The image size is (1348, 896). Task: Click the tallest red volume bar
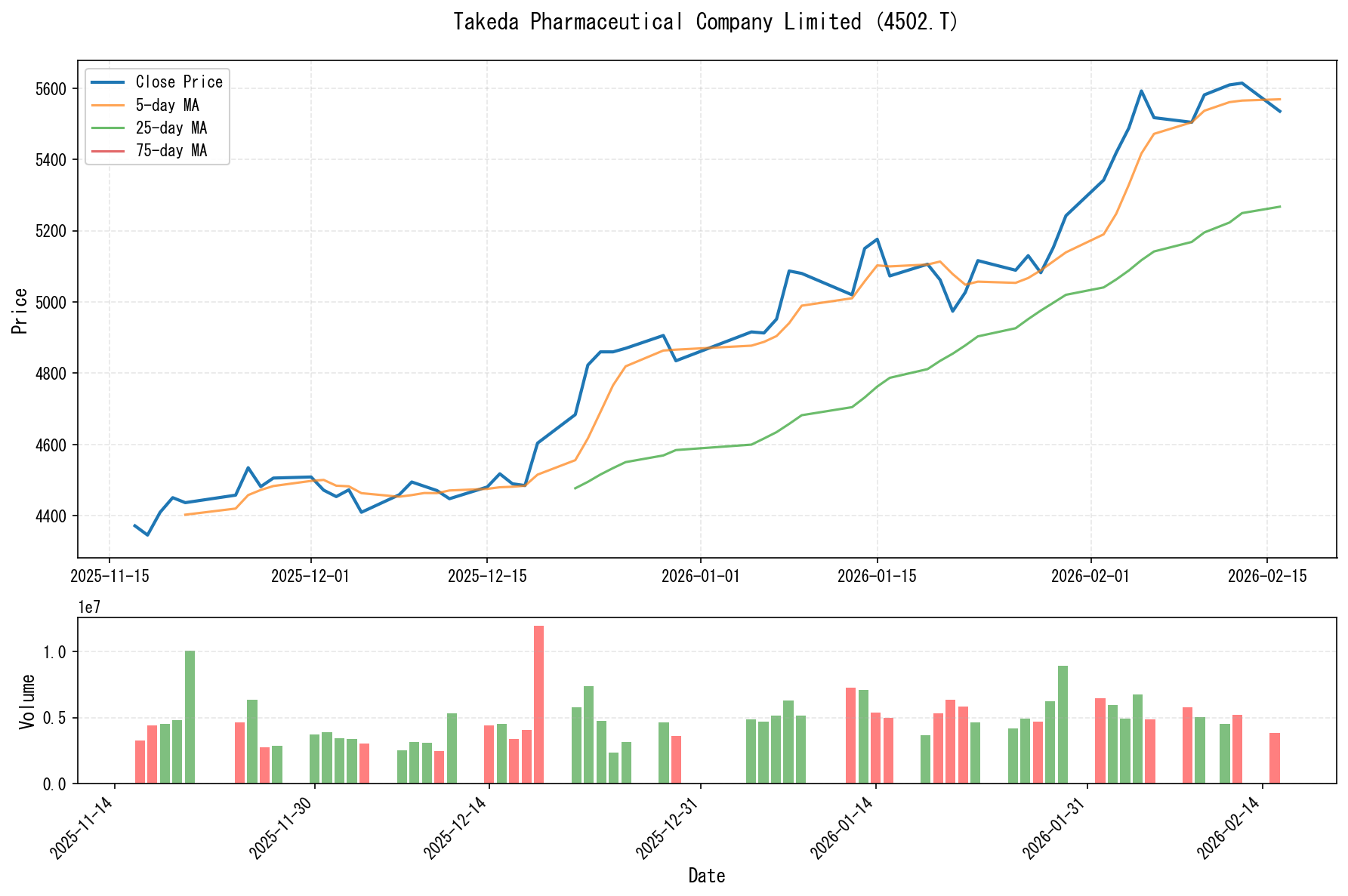tap(538, 704)
